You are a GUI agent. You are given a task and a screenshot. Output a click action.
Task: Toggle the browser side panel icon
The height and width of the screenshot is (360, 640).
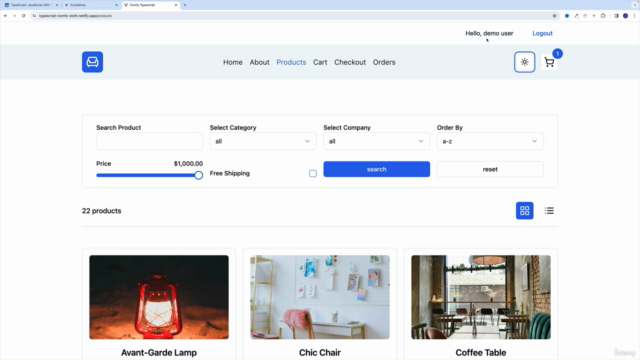point(616,16)
